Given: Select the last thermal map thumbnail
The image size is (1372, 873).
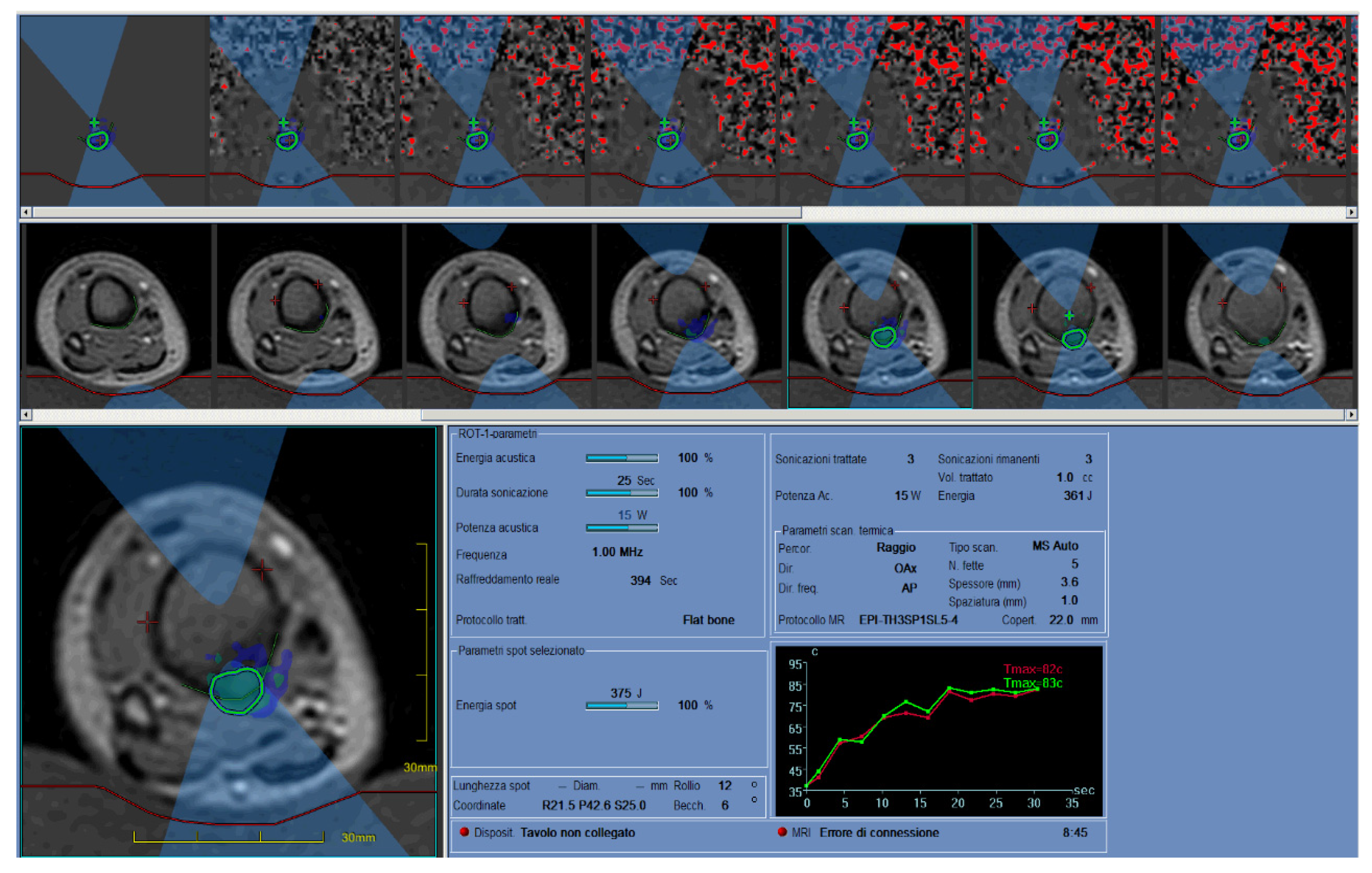Looking at the screenshot, I should pyautogui.click(x=1254, y=111).
